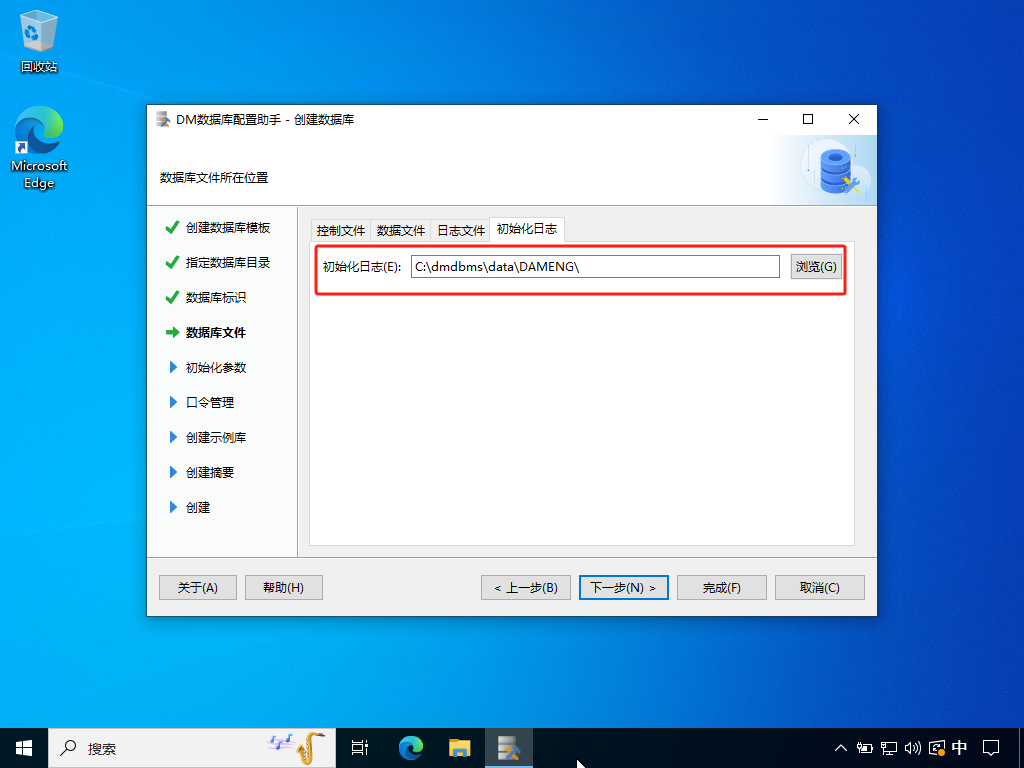The height and width of the screenshot is (768, 1024).
Task: Switch to the 日志文件 tab
Action: click(x=461, y=231)
